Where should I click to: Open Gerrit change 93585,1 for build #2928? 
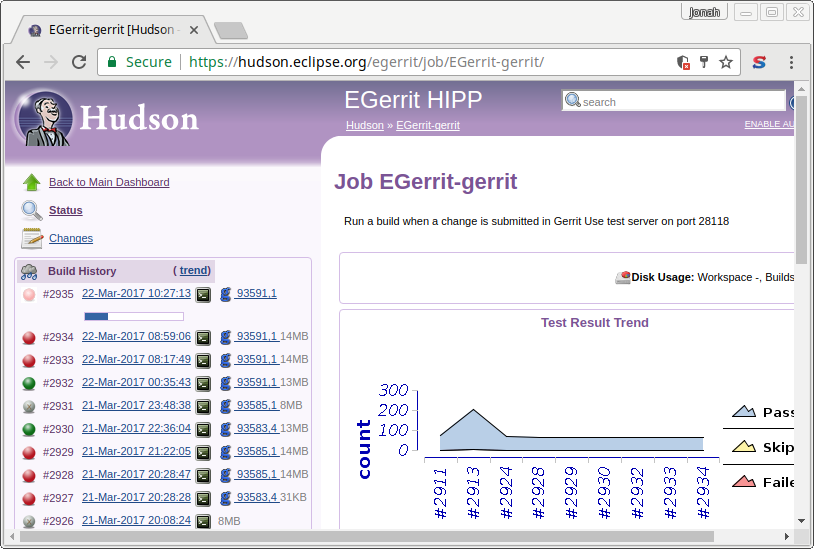256,474
